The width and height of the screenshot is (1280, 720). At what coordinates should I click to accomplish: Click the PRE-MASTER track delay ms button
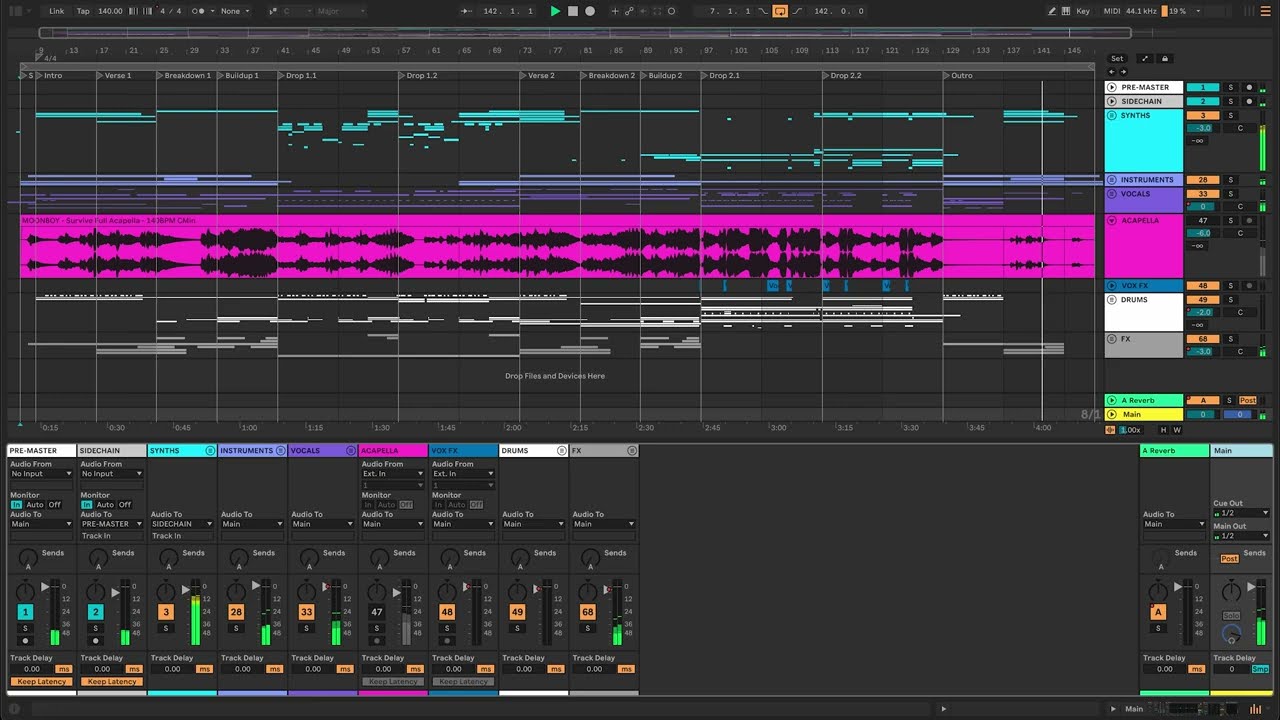64,669
